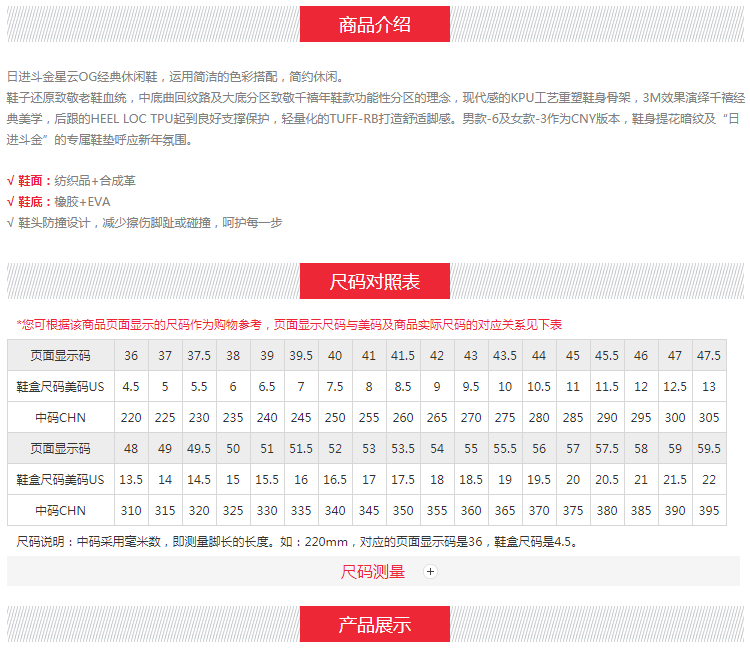Pick CHN size cell 395
This screenshot has width=750, height=648.
[x=708, y=510]
